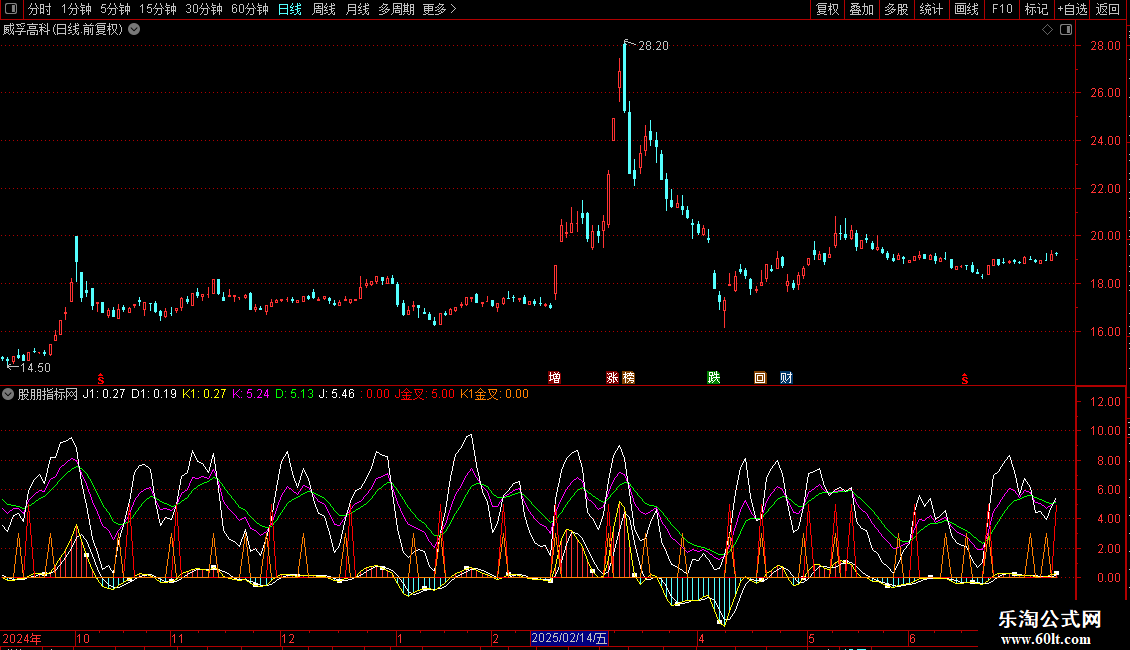Switch to the 周线 weekly chart
1130x650 pixels.
(x=324, y=10)
